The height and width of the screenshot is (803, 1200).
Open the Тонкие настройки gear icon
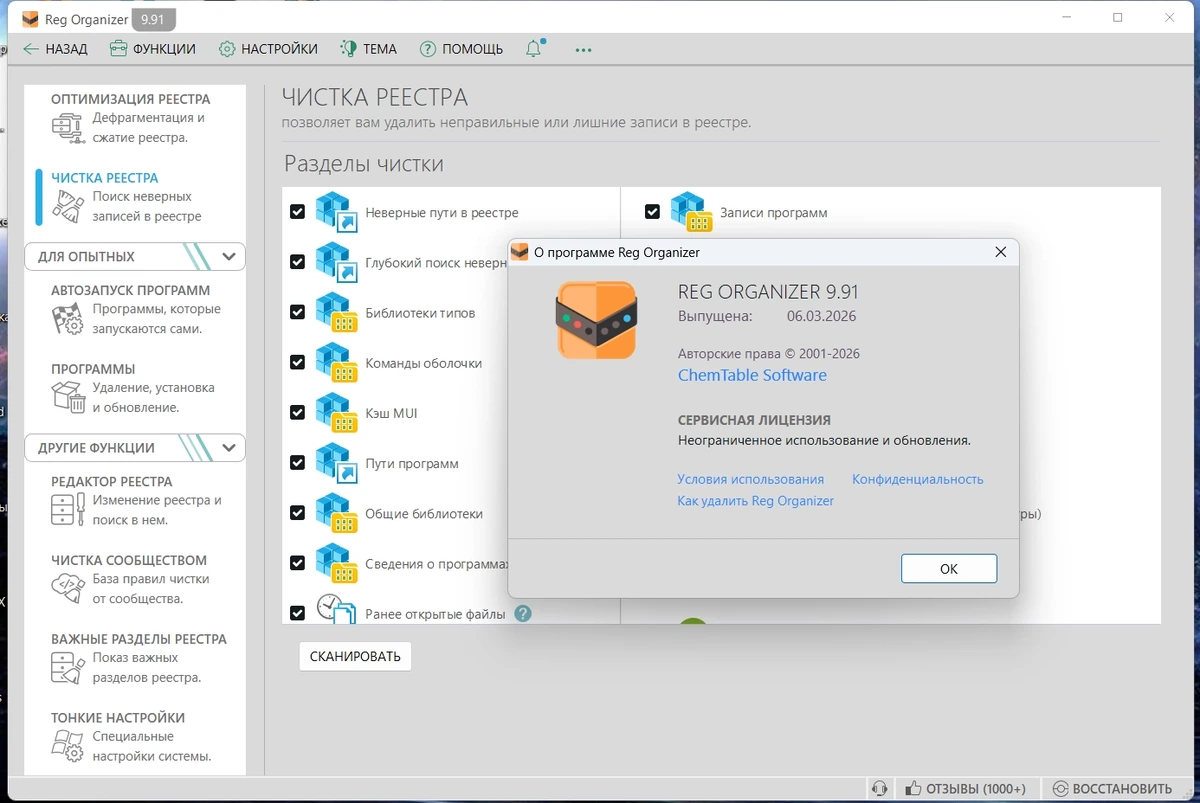[x=68, y=746]
